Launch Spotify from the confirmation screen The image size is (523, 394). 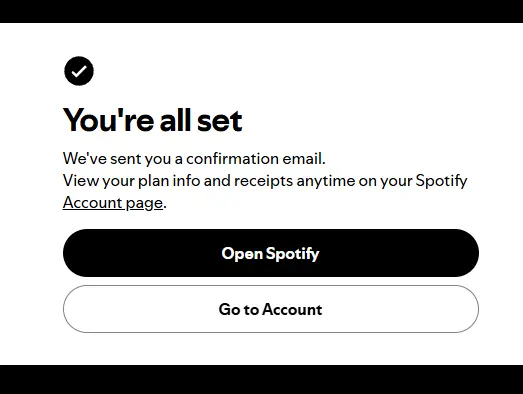coord(271,253)
